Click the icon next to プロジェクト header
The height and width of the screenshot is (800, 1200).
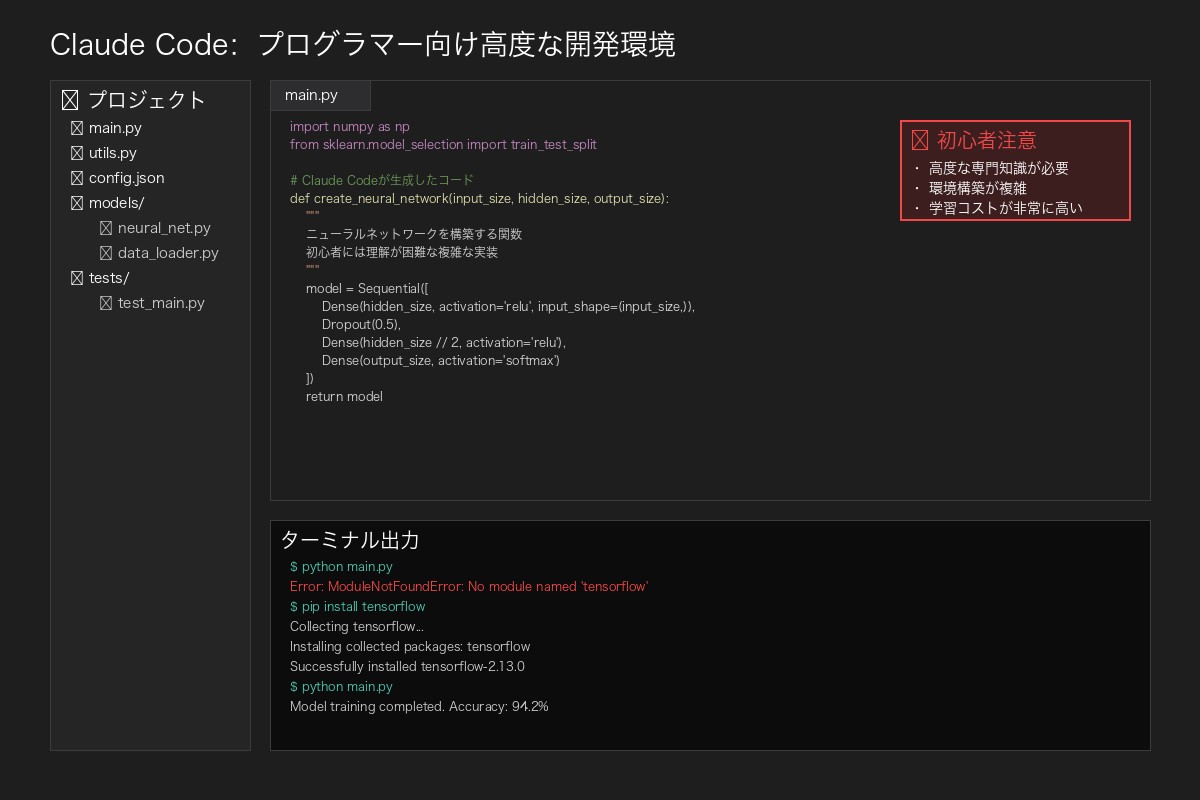coord(70,100)
